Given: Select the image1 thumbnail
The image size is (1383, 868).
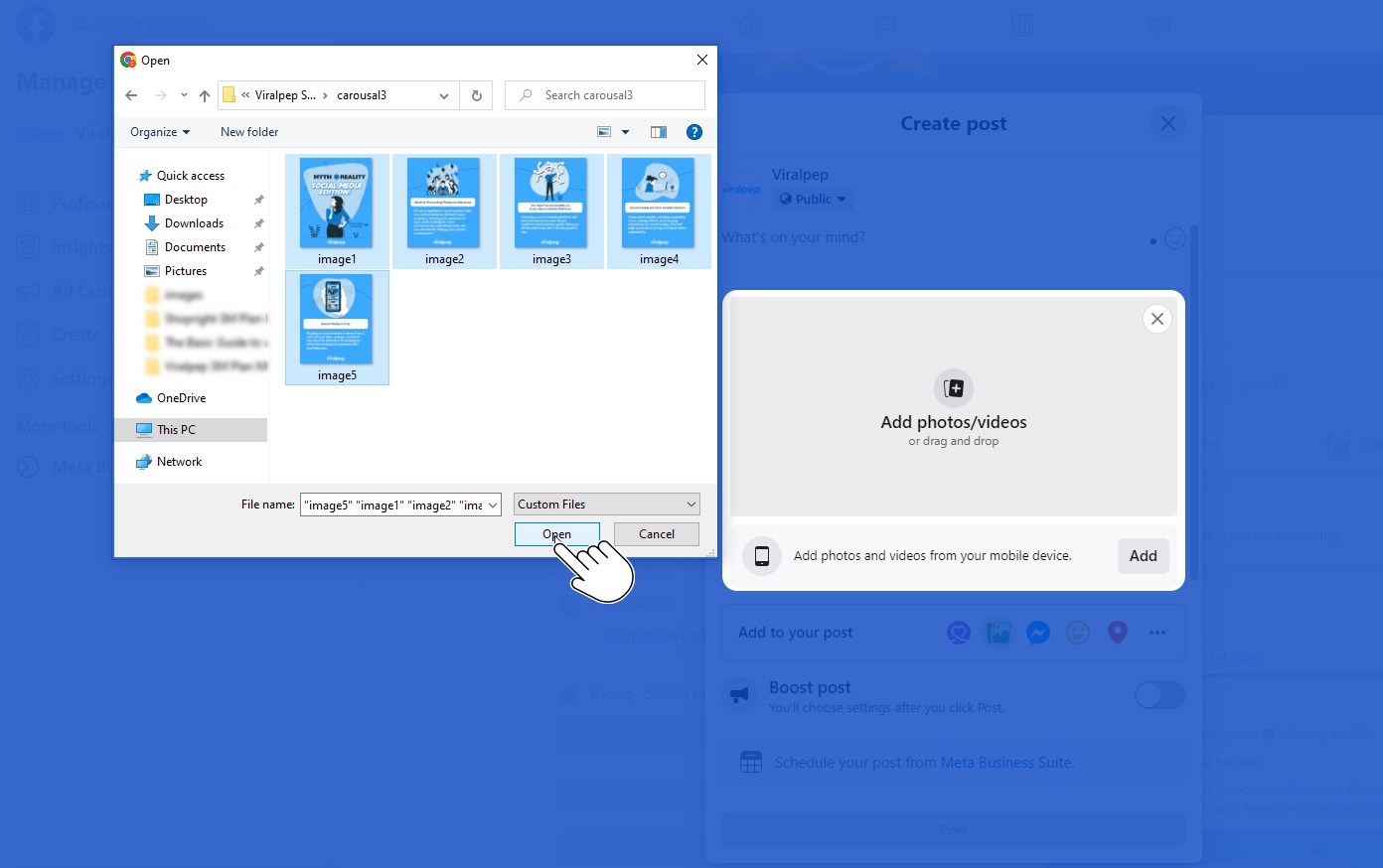Looking at the screenshot, I should 337,211.
